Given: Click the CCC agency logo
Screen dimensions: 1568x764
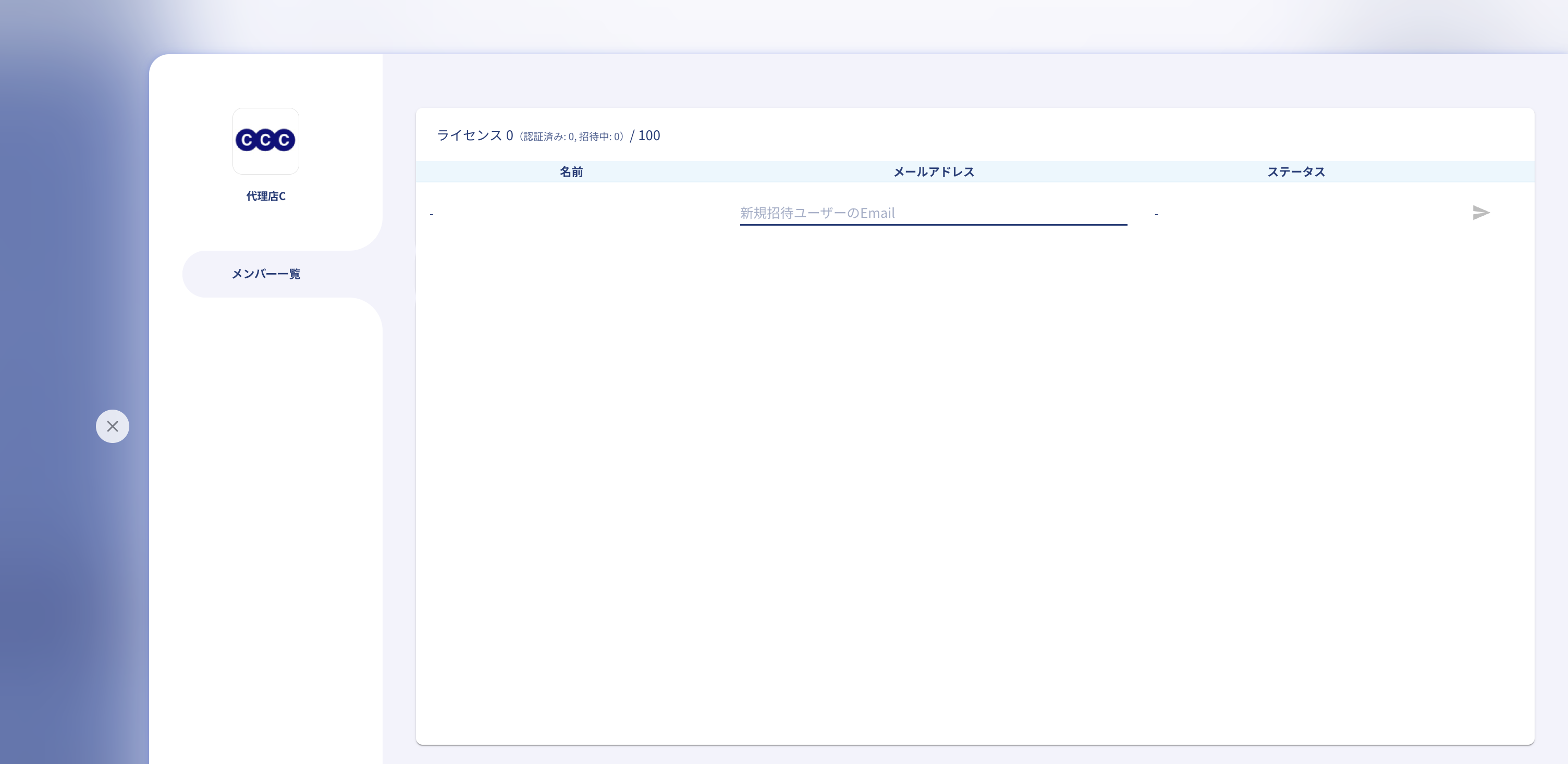Looking at the screenshot, I should pos(265,141).
